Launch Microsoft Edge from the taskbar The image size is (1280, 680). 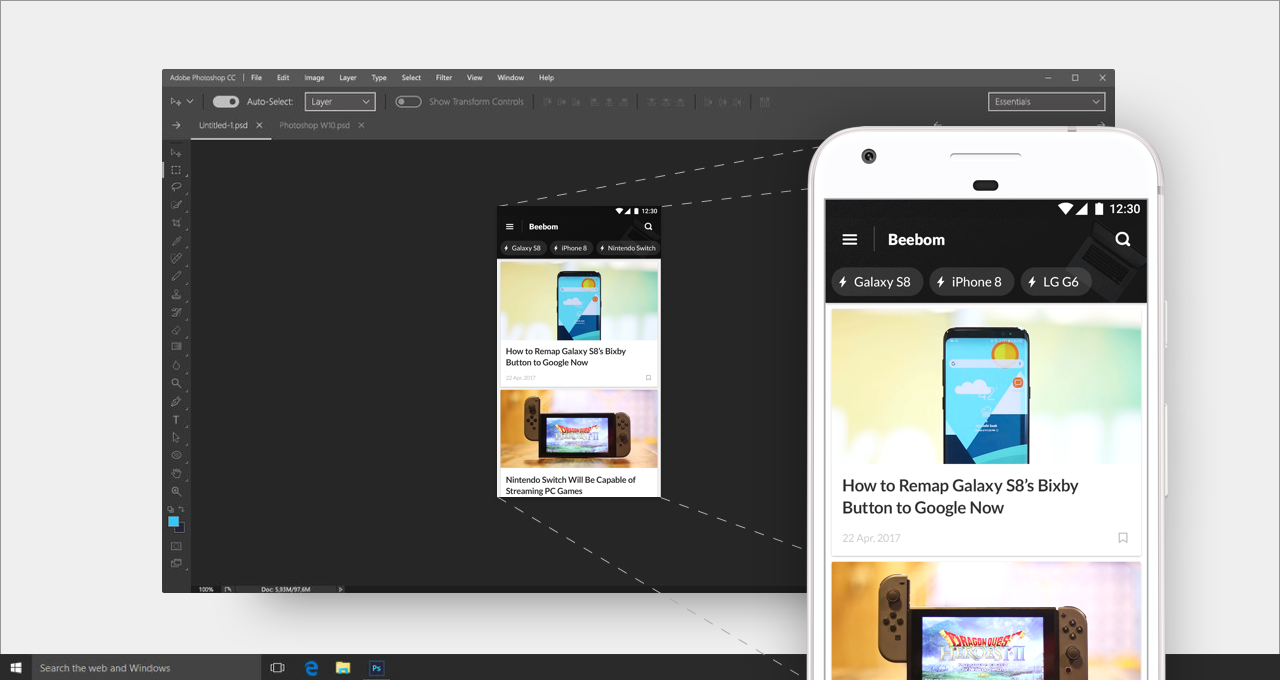click(311, 667)
